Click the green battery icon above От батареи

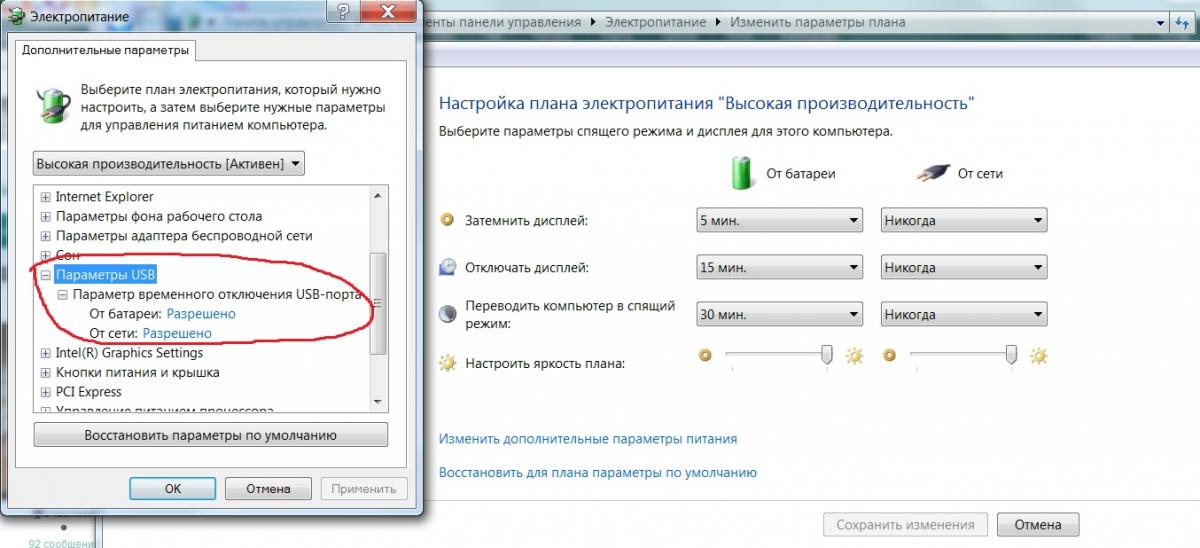pos(742,172)
